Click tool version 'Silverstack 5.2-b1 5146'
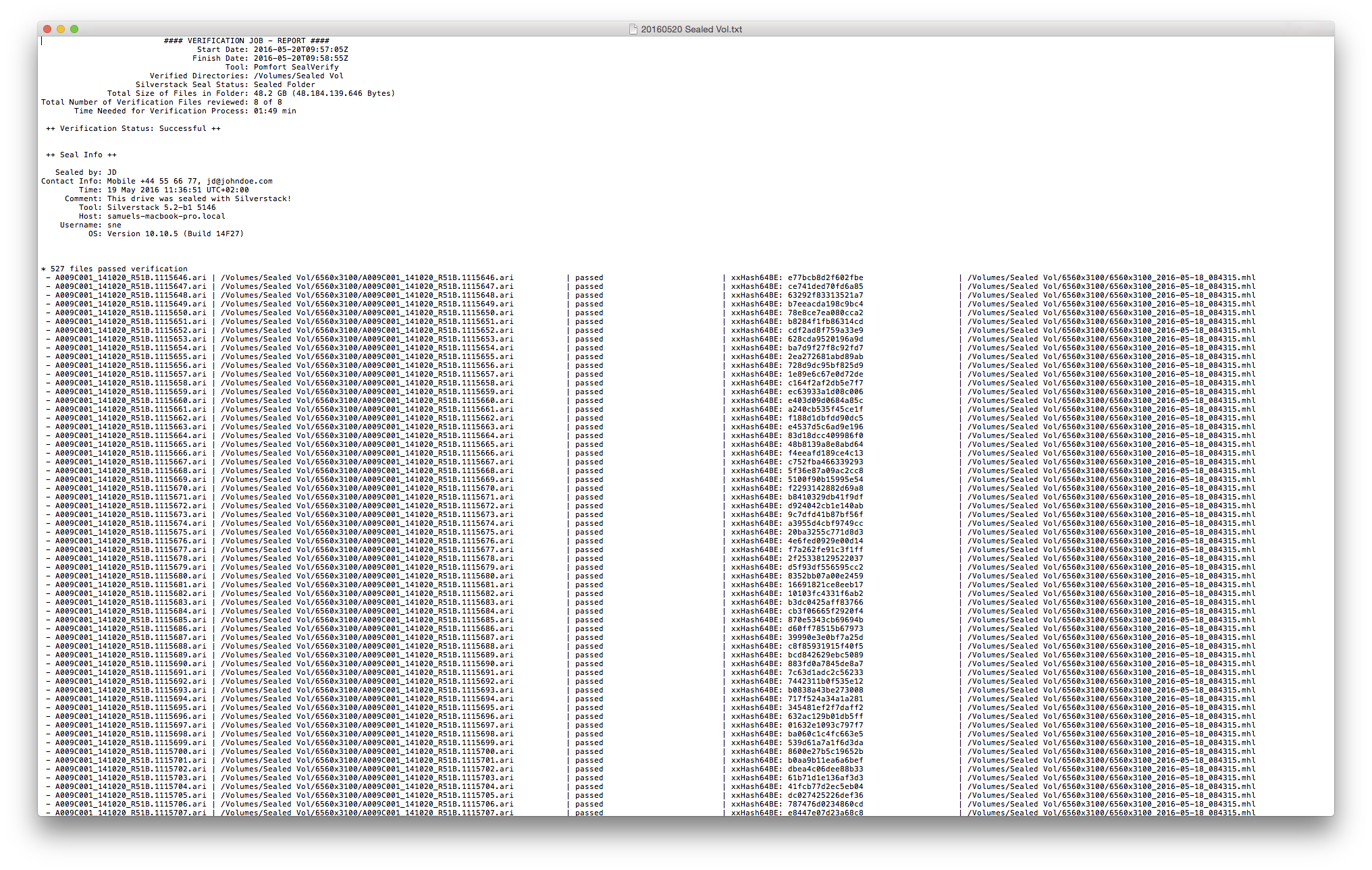Image resolution: width=1372 pixels, height=870 pixels. click(161, 207)
